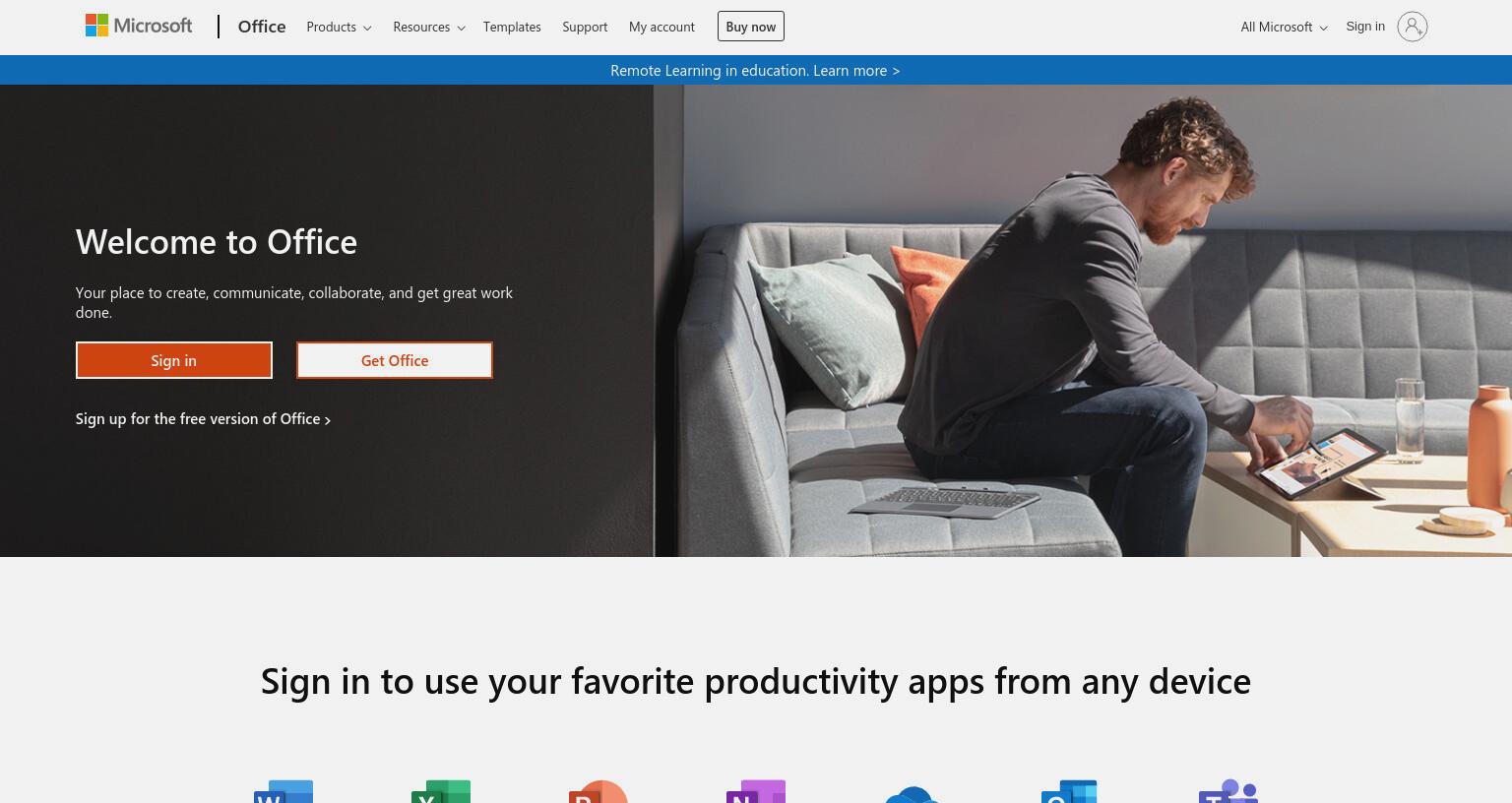Click the Welcome to Office heading
The image size is (1512, 803).
(x=217, y=241)
